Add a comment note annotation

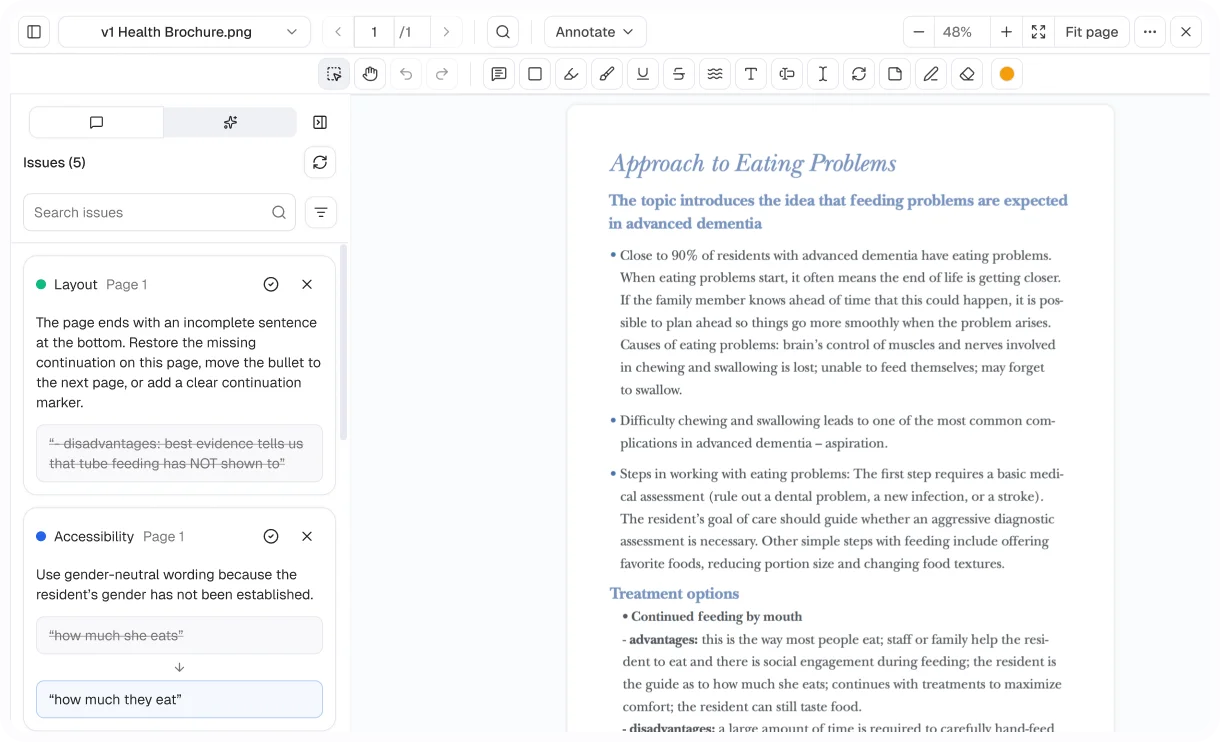(499, 74)
